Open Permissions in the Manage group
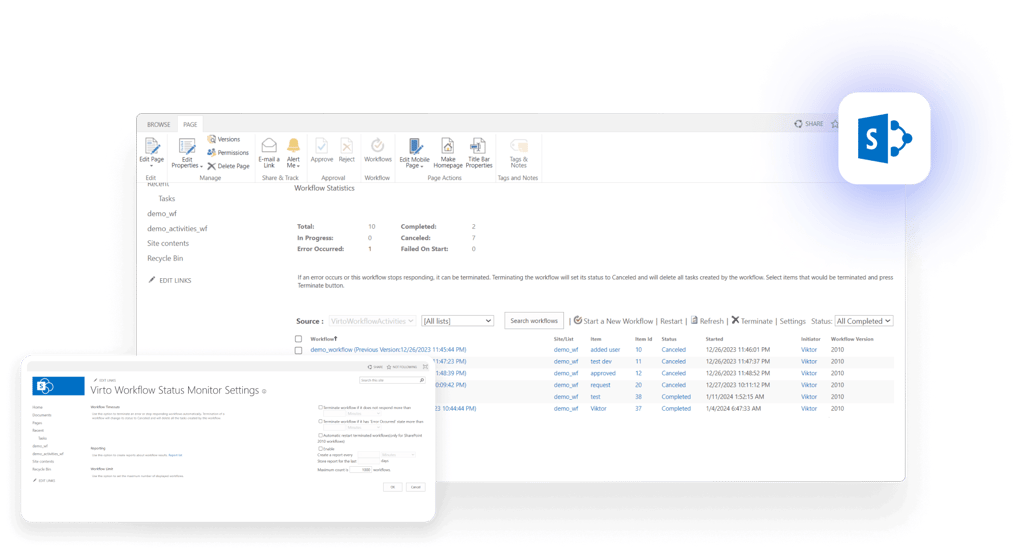The width and height of the screenshot is (1024, 557). pos(228,152)
